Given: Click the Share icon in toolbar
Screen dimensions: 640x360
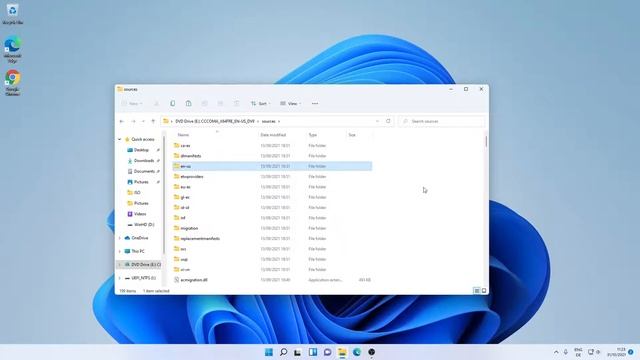Looking at the screenshot, I should (x=220, y=104).
